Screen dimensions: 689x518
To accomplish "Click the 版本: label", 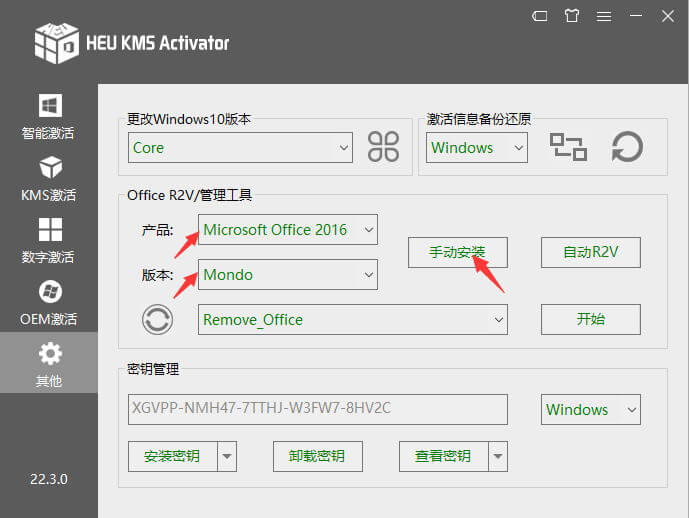I will 157,275.
